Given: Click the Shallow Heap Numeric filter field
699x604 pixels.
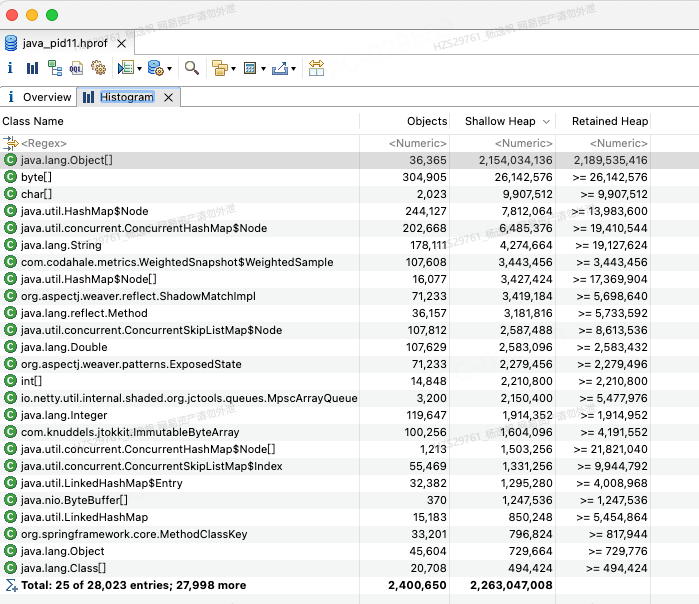Looking at the screenshot, I should click(502, 143).
